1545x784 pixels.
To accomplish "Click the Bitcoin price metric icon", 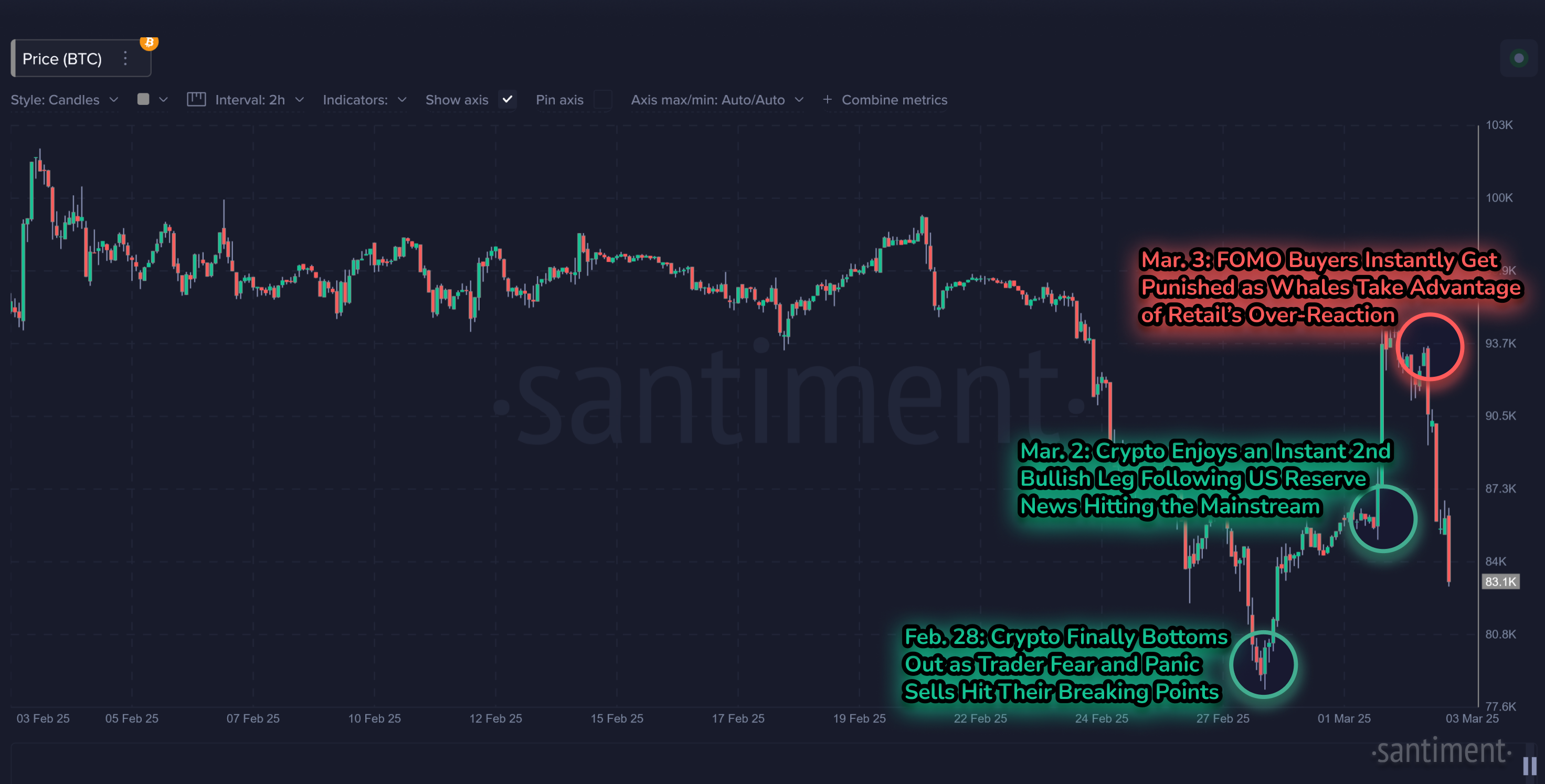I will pyautogui.click(x=147, y=42).
